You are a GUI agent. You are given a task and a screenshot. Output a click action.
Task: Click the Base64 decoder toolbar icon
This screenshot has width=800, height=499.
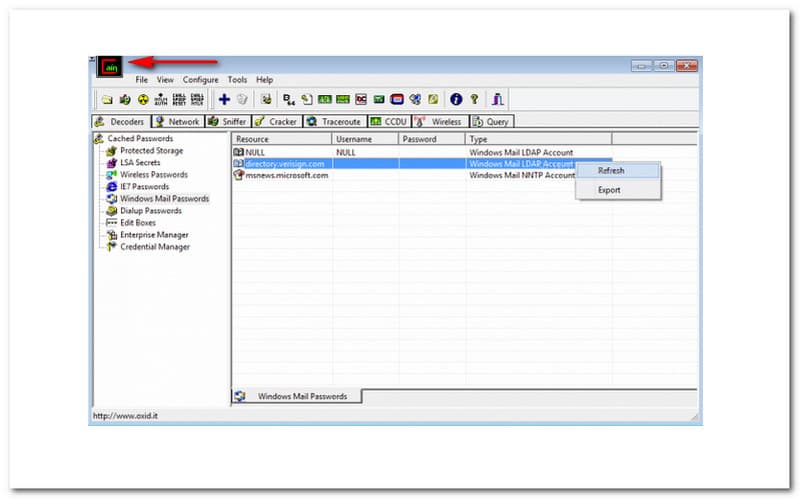pos(289,99)
